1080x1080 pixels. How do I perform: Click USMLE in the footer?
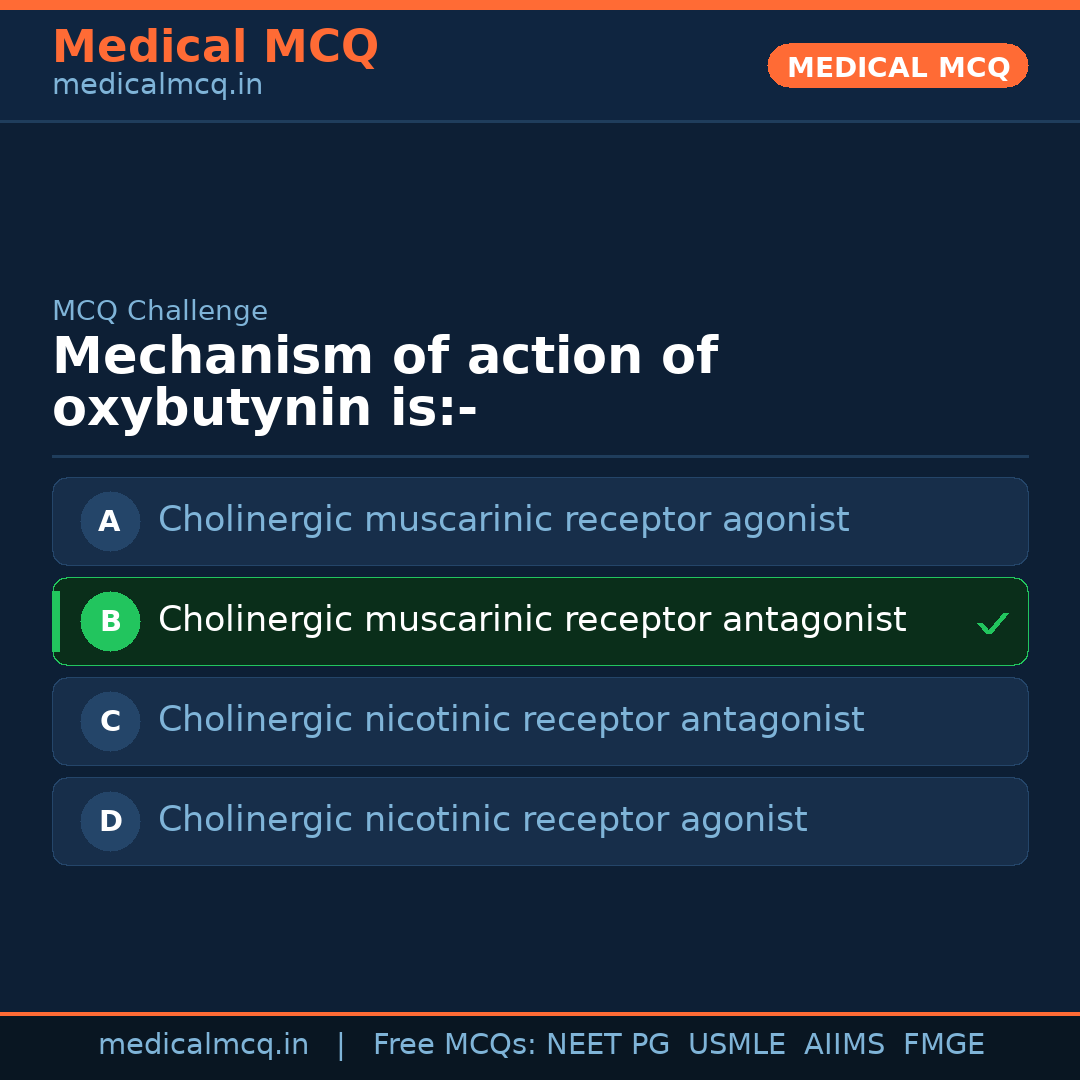[x=736, y=1045]
